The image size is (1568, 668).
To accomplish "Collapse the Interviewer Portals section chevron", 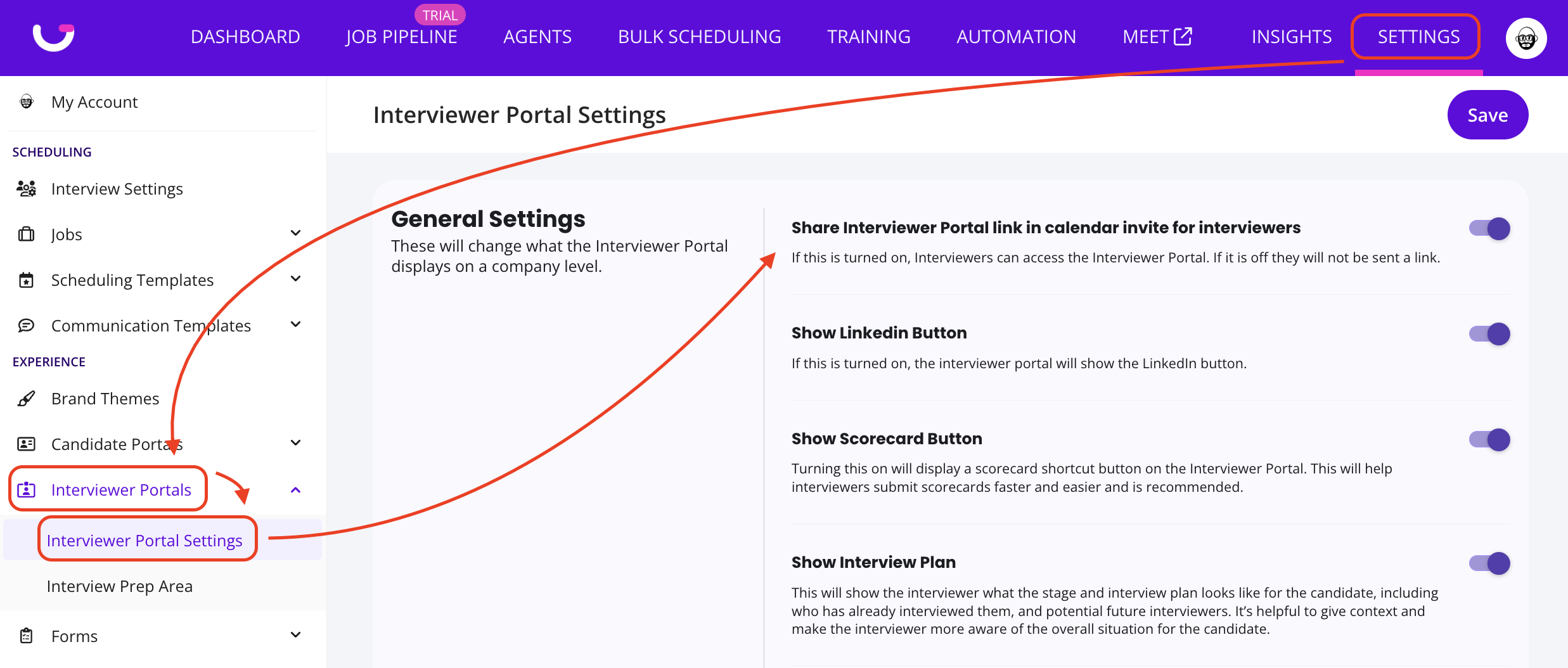I will [295, 490].
